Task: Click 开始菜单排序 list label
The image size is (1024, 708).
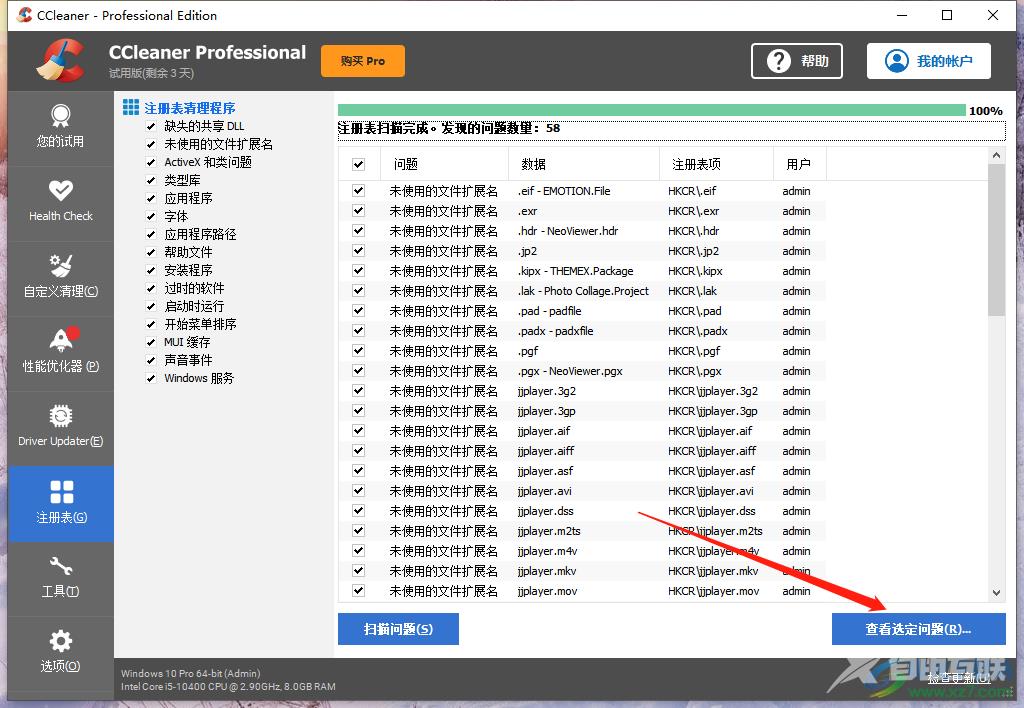Action: click(200, 324)
